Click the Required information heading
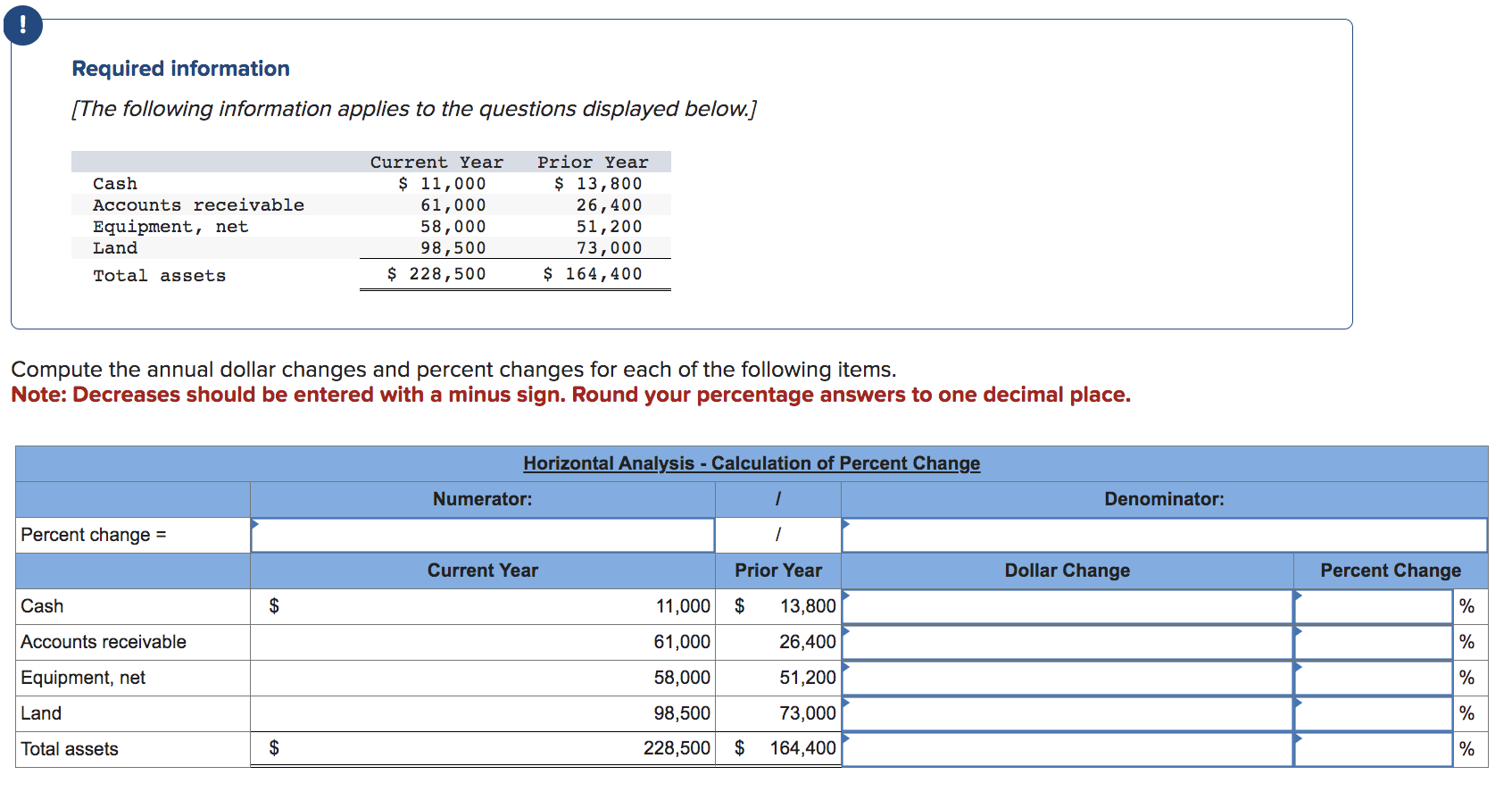1512x800 pixels. click(x=180, y=69)
